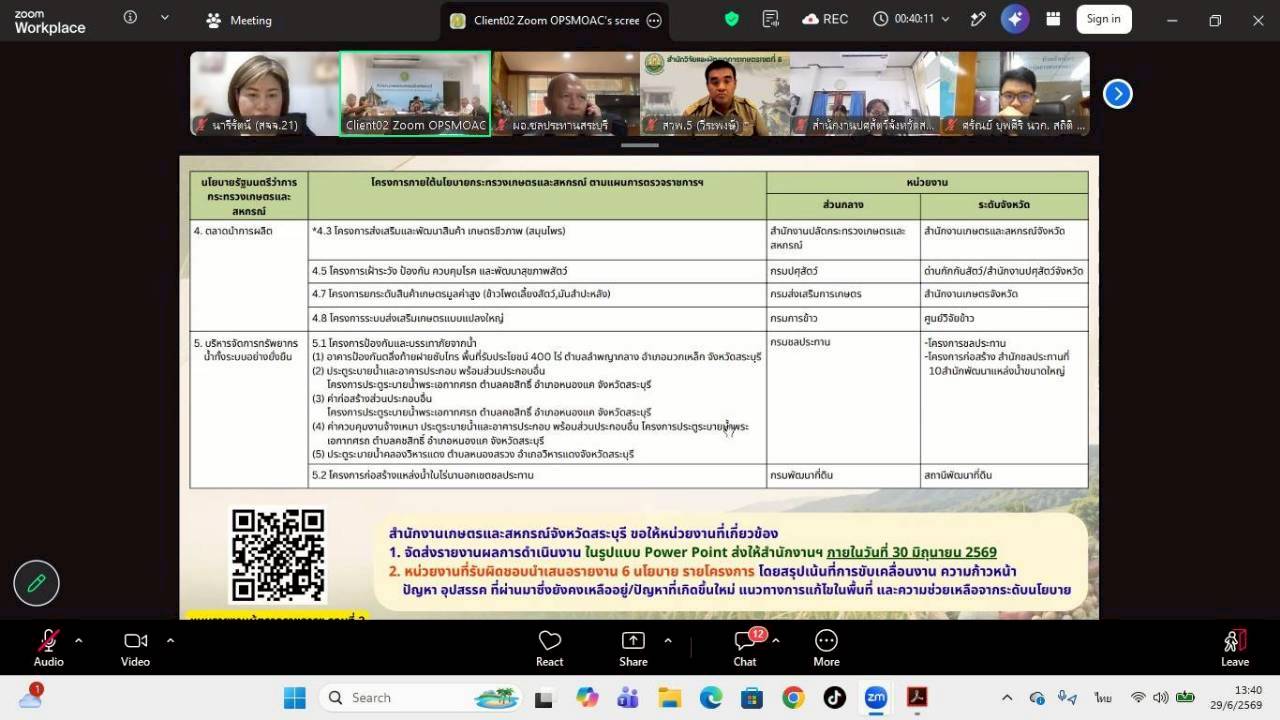Click the Sign in button
1280x720 pixels.
[1104, 19]
